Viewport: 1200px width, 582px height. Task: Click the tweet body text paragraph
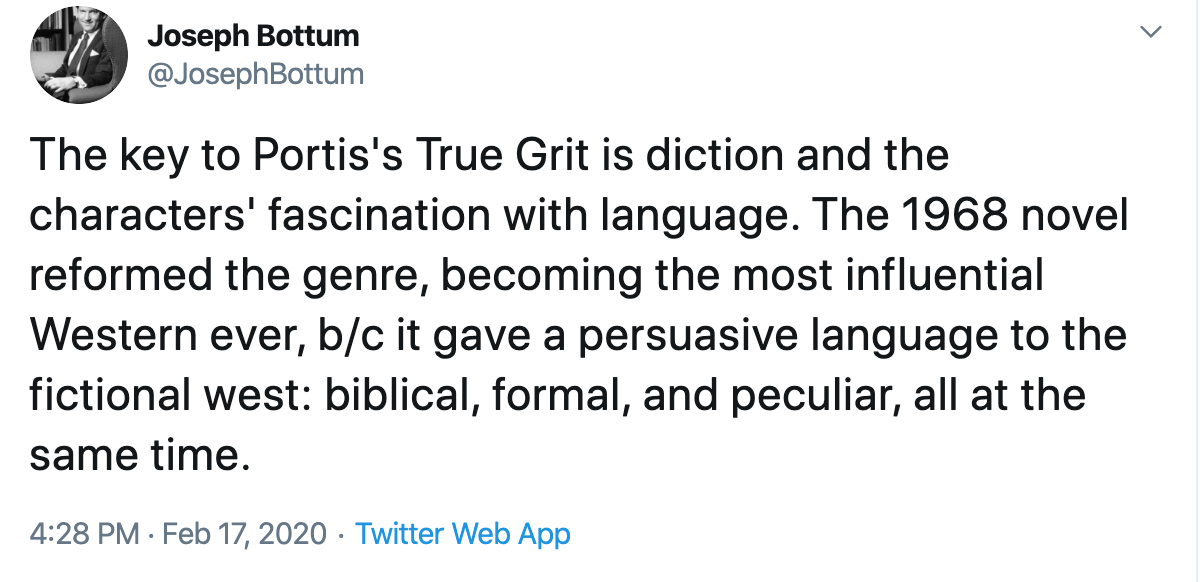(578, 305)
